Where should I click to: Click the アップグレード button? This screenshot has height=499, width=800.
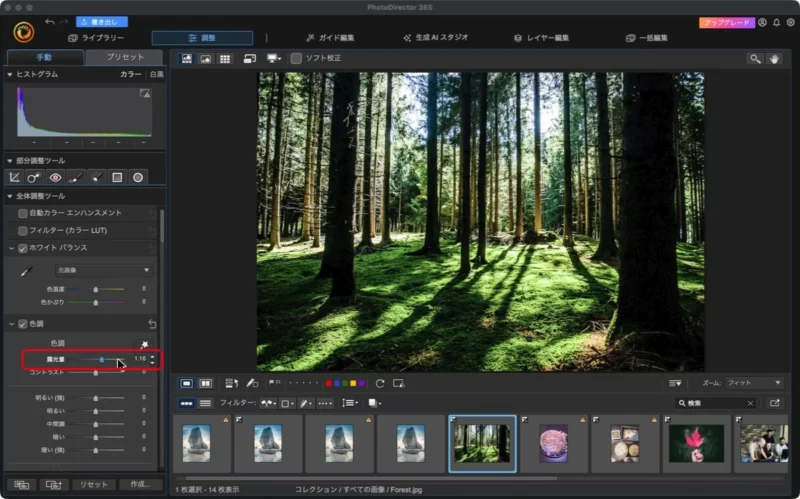(727, 22)
